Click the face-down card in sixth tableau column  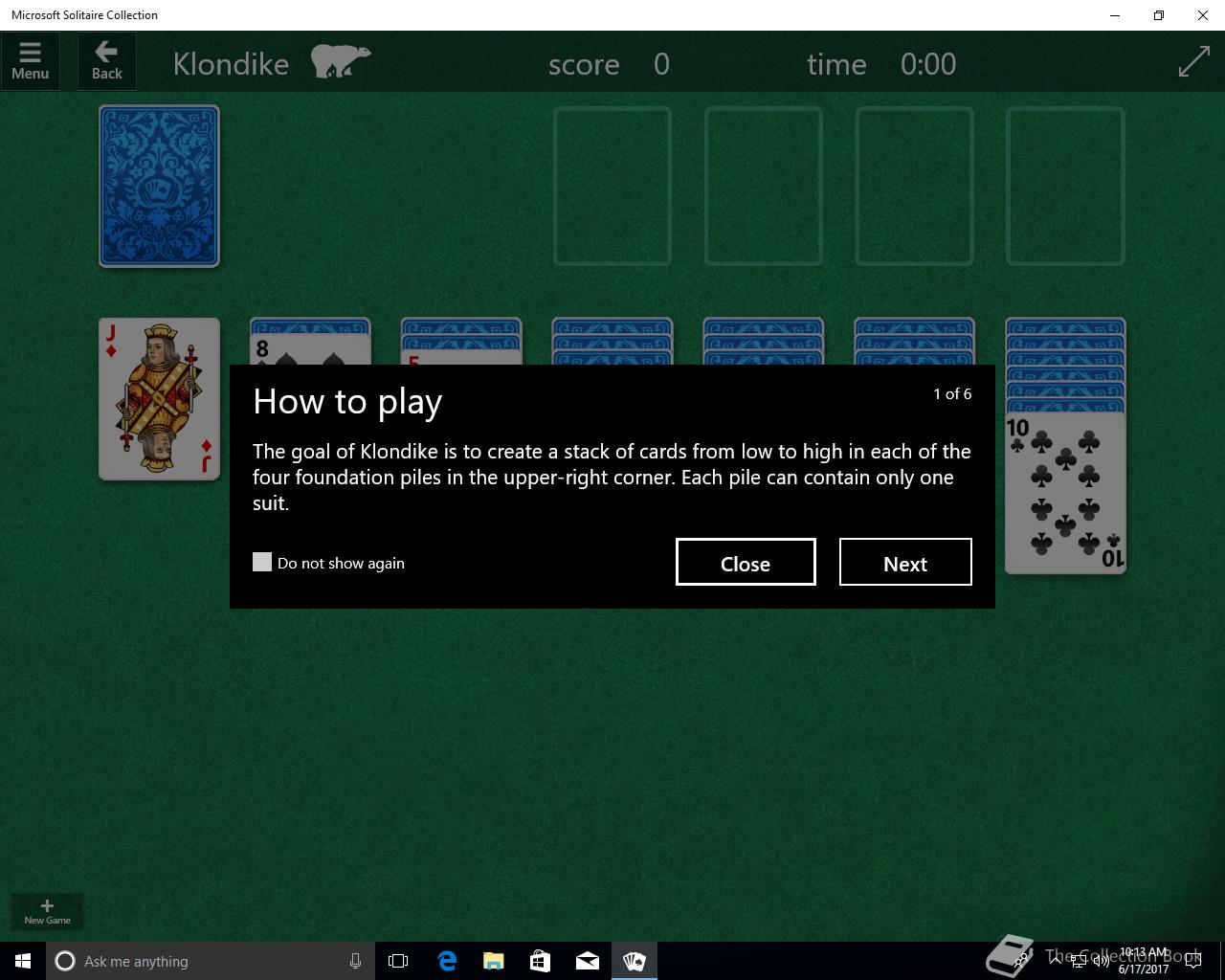tap(915, 342)
